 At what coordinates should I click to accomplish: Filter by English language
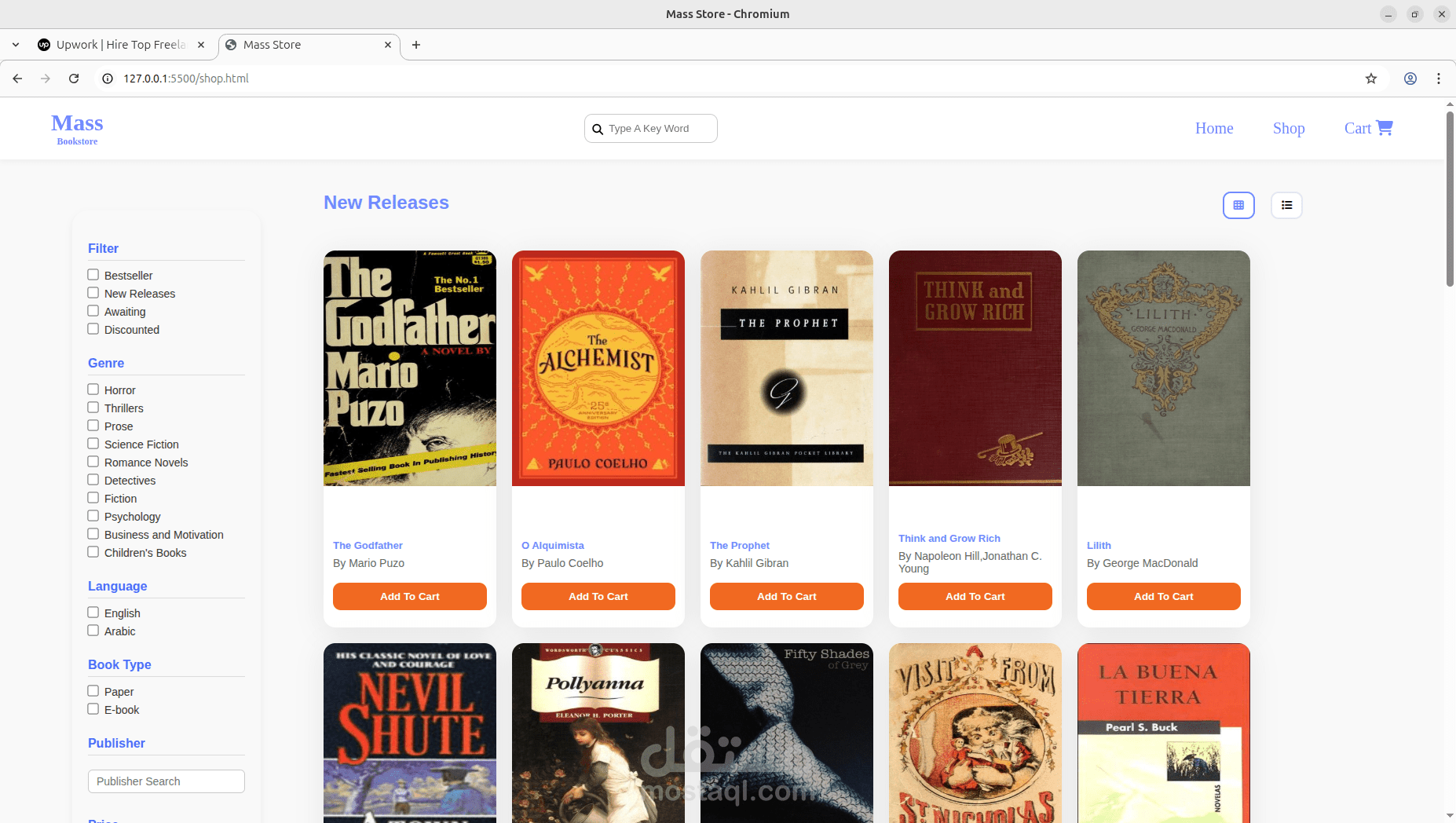(x=93, y=613)
